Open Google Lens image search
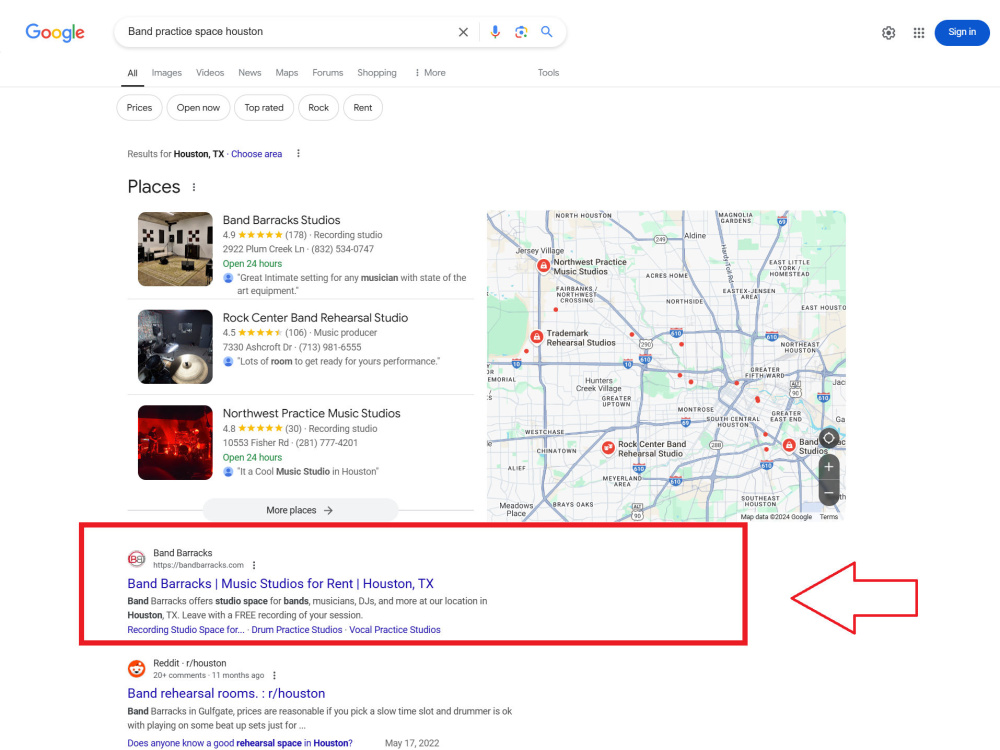Viewport: 1000px width, 750px height. (x=521, y=32)
